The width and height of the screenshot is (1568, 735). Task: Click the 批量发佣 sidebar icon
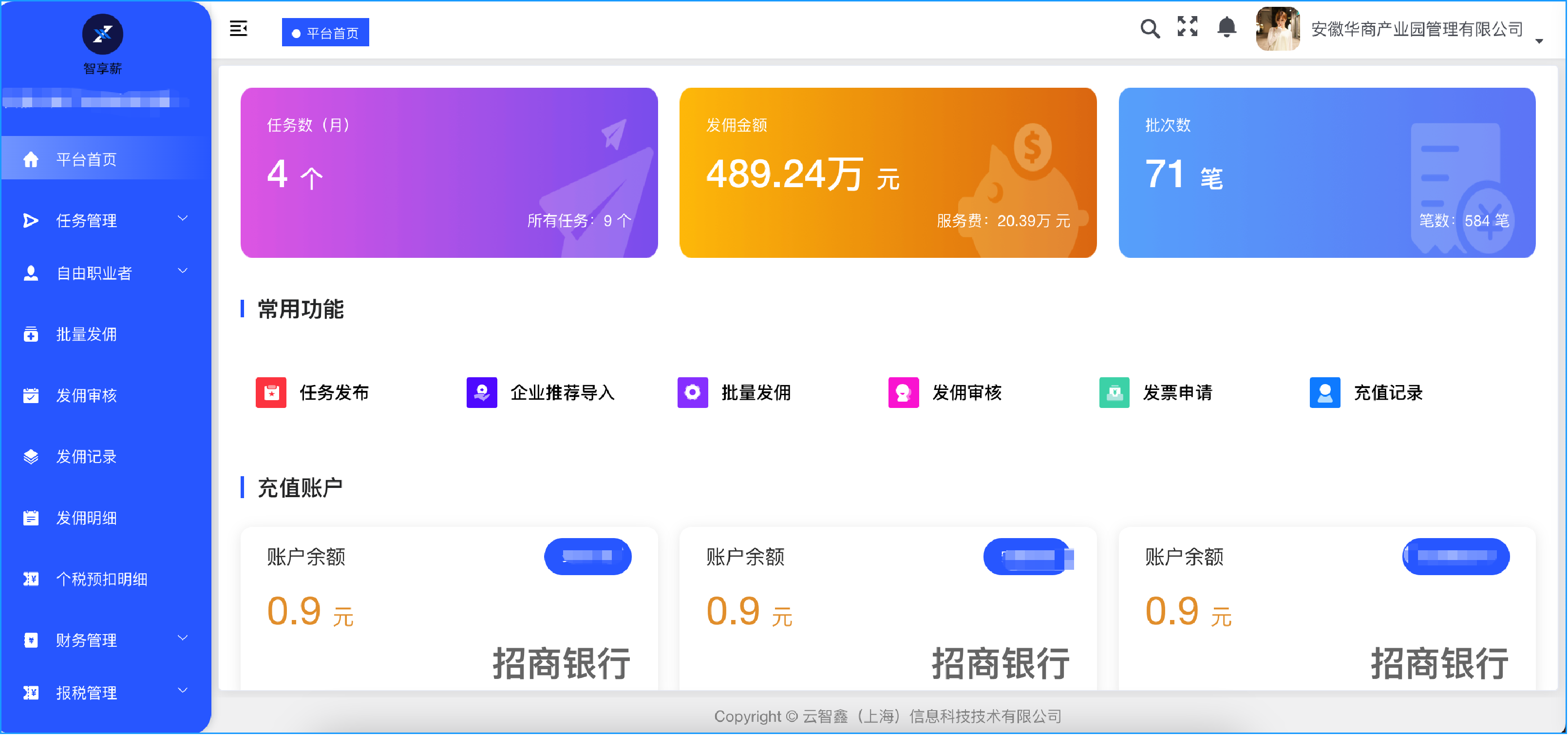click(x=30, y=334)
